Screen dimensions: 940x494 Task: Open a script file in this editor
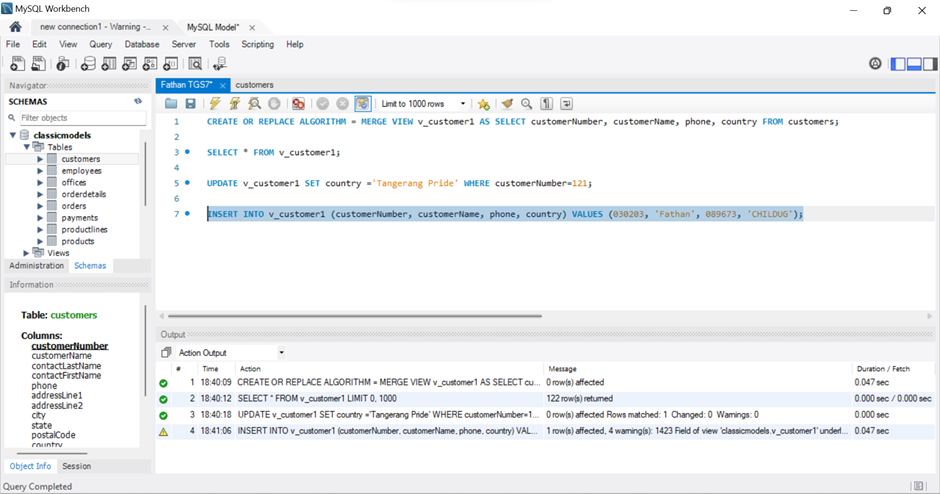171,104
